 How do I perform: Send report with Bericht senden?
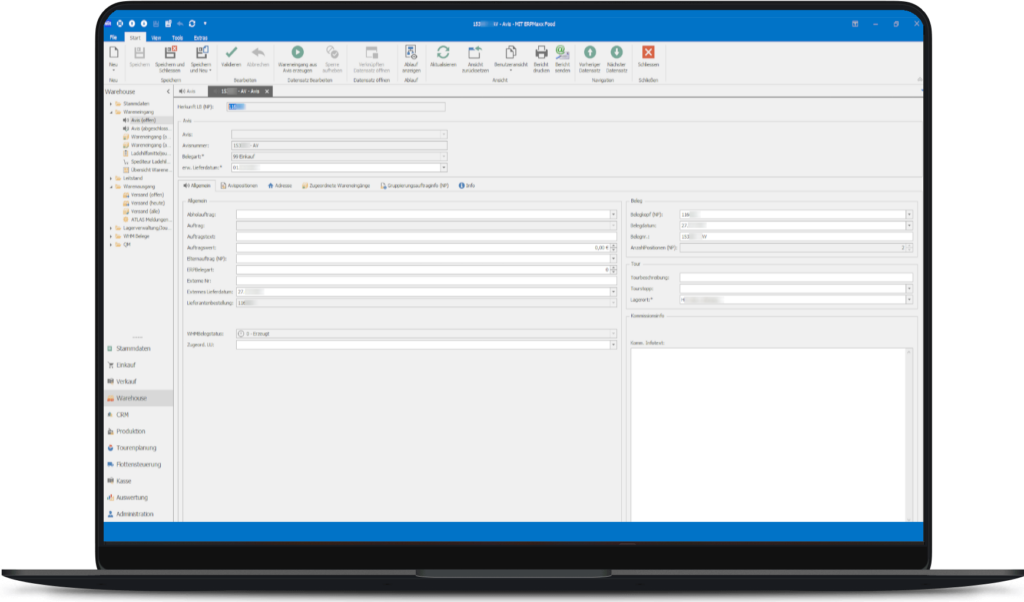point(563,52)
